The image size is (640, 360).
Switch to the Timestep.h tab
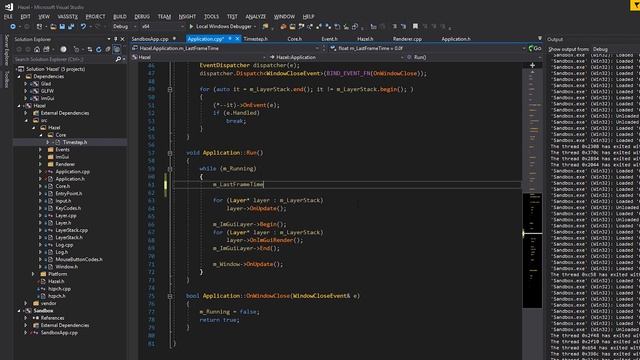256,39
